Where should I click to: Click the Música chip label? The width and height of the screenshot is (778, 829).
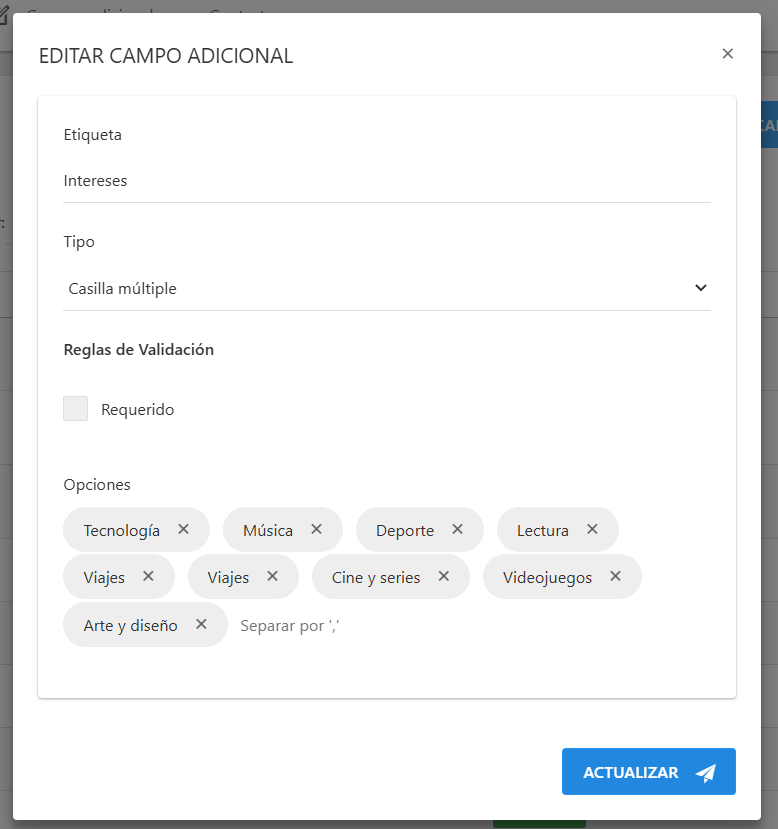pyautogui.click(x=268, y=530)
